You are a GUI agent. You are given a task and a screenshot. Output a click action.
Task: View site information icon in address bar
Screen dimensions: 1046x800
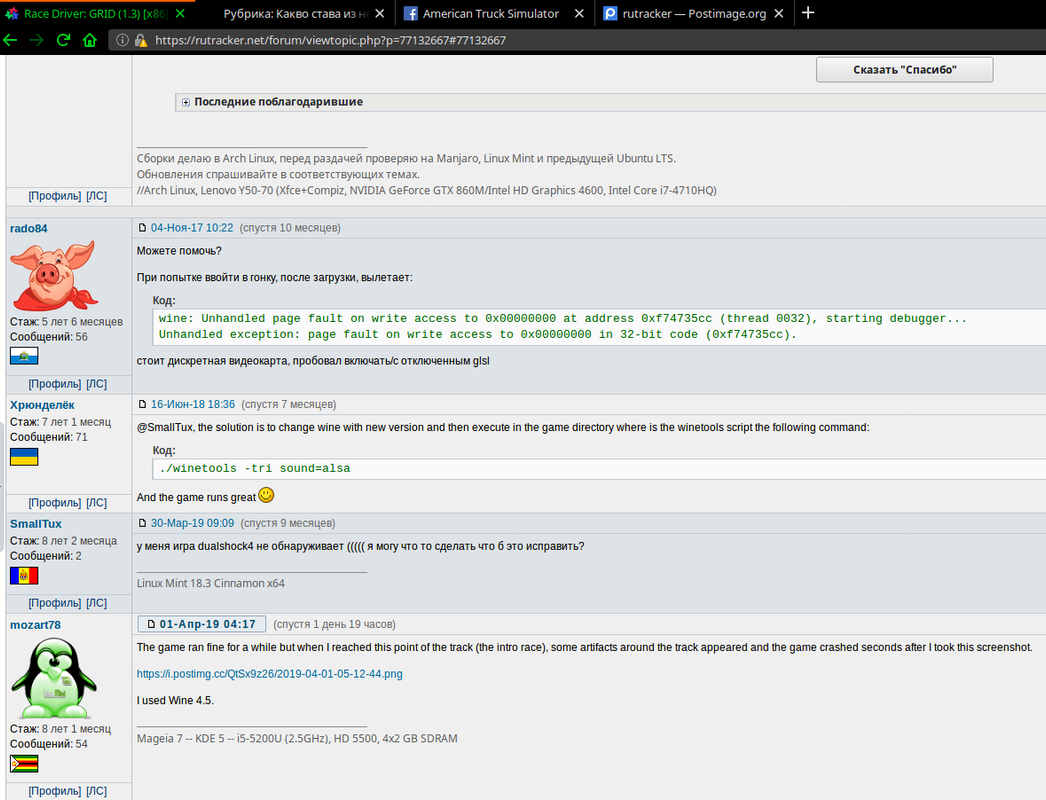(122, 40)
